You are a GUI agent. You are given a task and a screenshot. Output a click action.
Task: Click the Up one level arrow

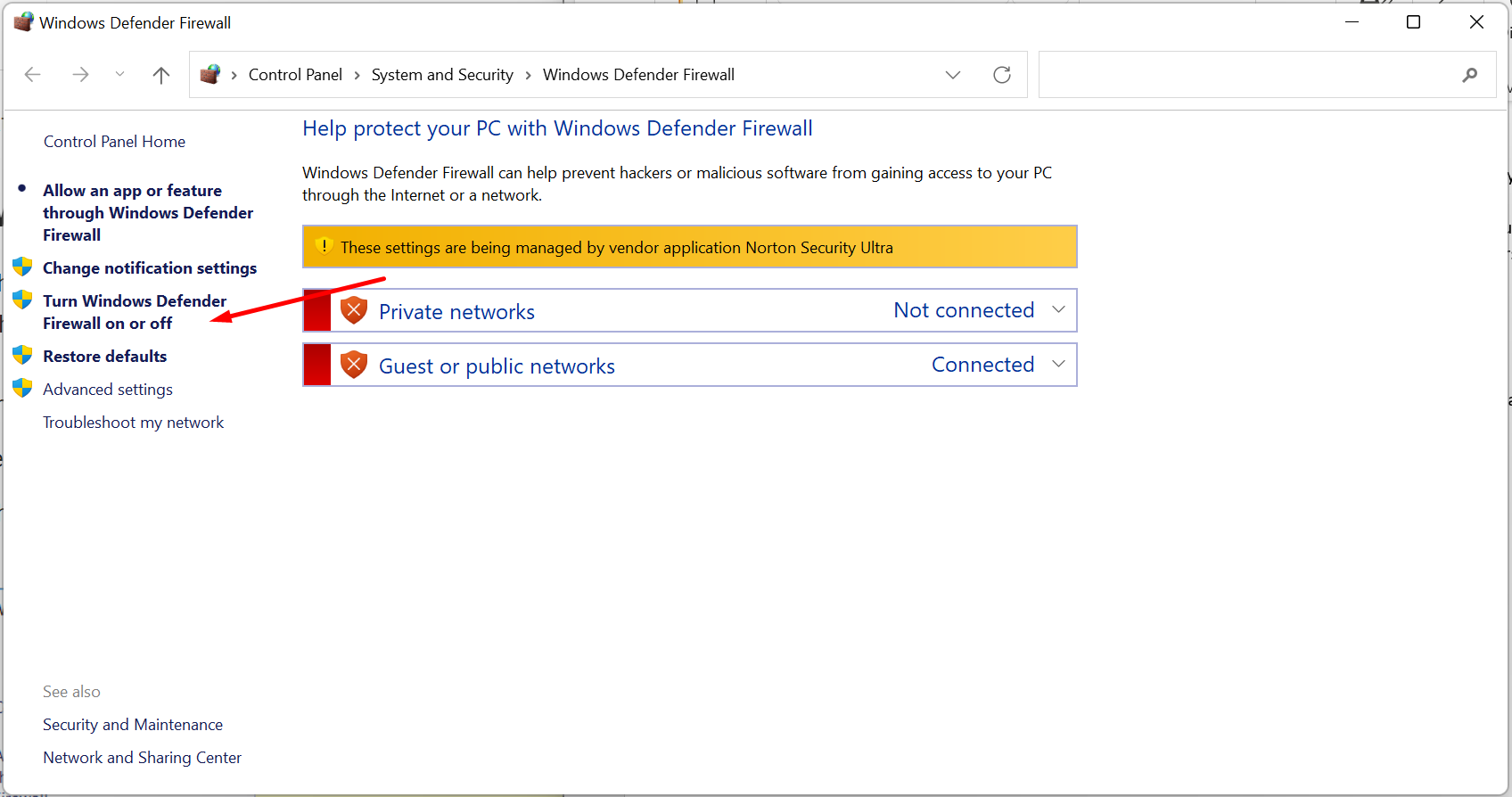160,75
